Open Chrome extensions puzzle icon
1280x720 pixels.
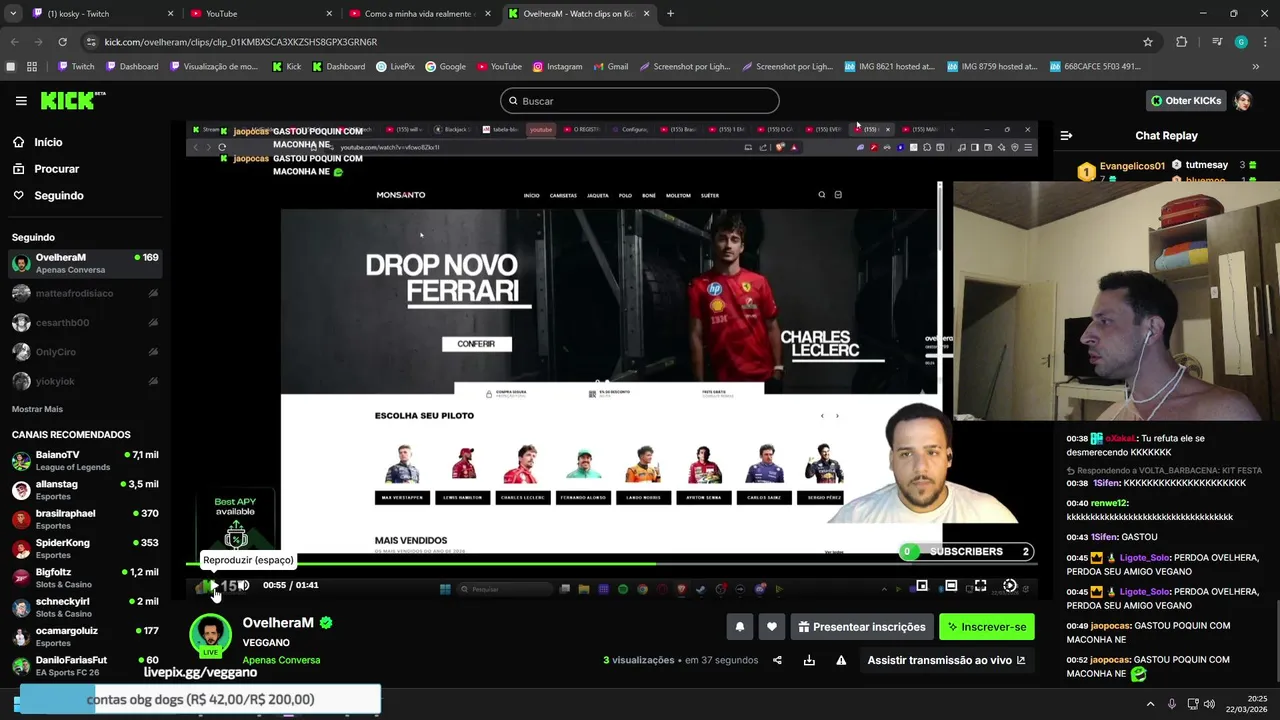[1181, 42]
